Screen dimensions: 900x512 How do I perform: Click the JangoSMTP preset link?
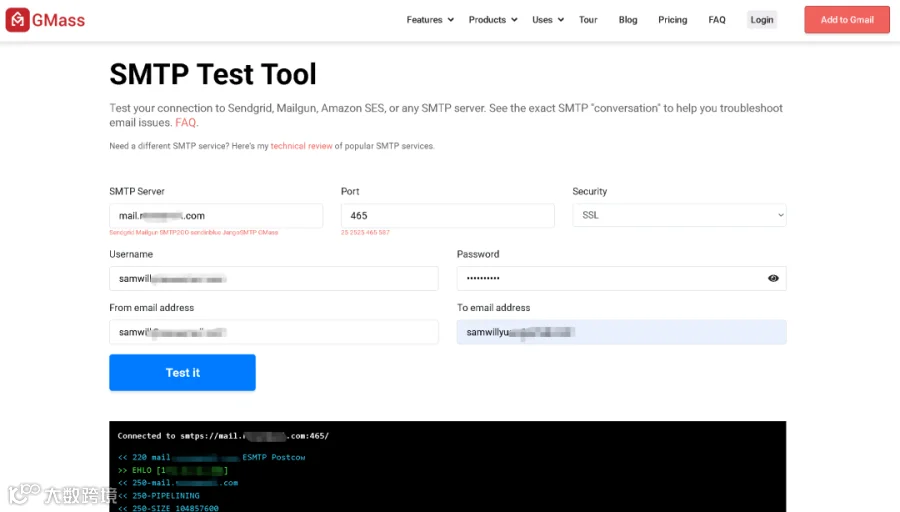pyautogui.click(x=239, y=232)
